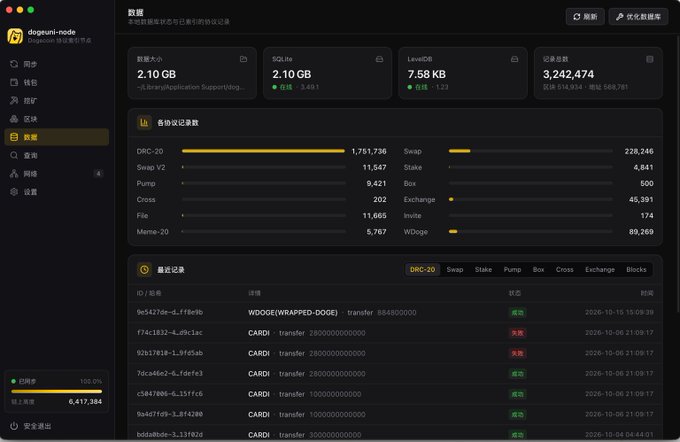Open the 网络 network icon in sidebar

pos(14,174)
